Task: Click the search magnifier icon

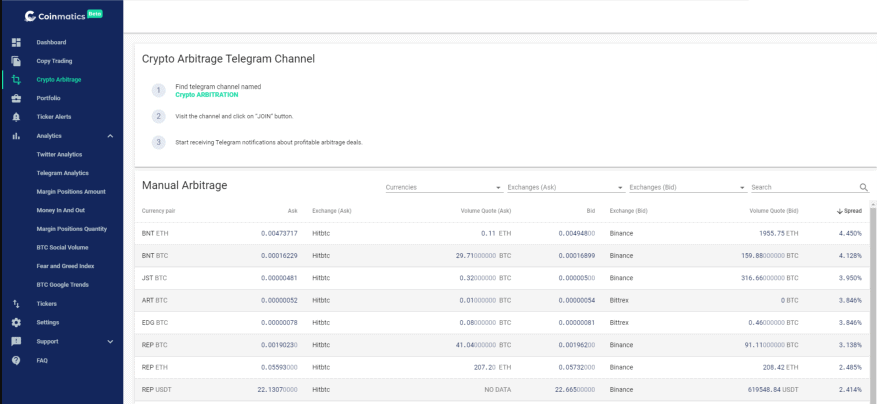Action: [864, 187]
